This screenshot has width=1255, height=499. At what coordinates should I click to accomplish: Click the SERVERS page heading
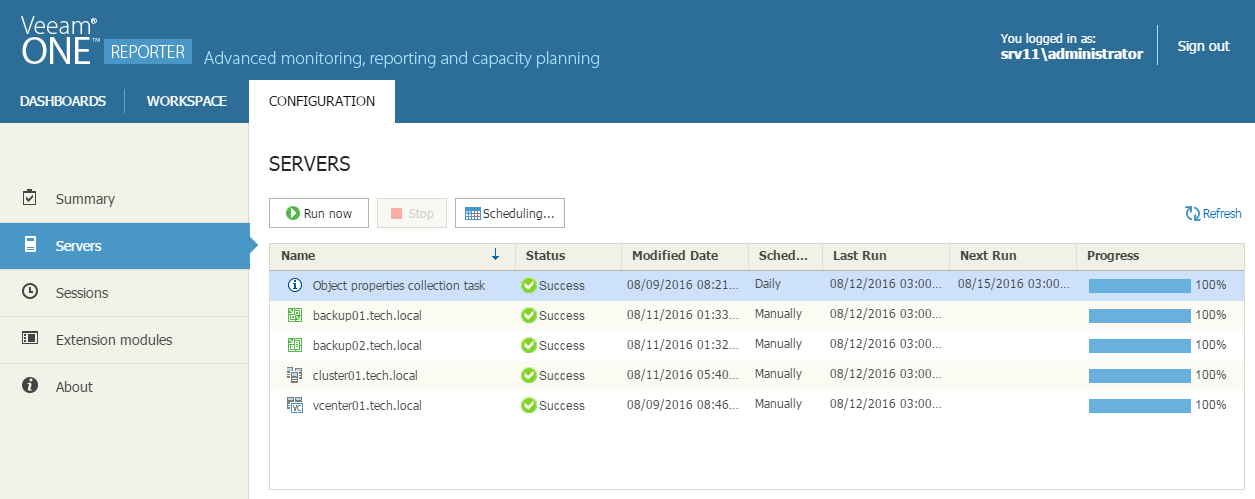[310, 163]
